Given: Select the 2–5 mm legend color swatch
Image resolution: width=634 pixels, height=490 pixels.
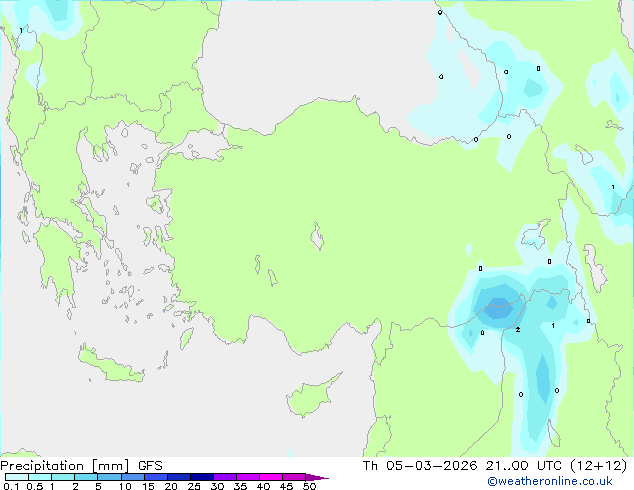Looking at the screenshot, I should click(86, 477).
